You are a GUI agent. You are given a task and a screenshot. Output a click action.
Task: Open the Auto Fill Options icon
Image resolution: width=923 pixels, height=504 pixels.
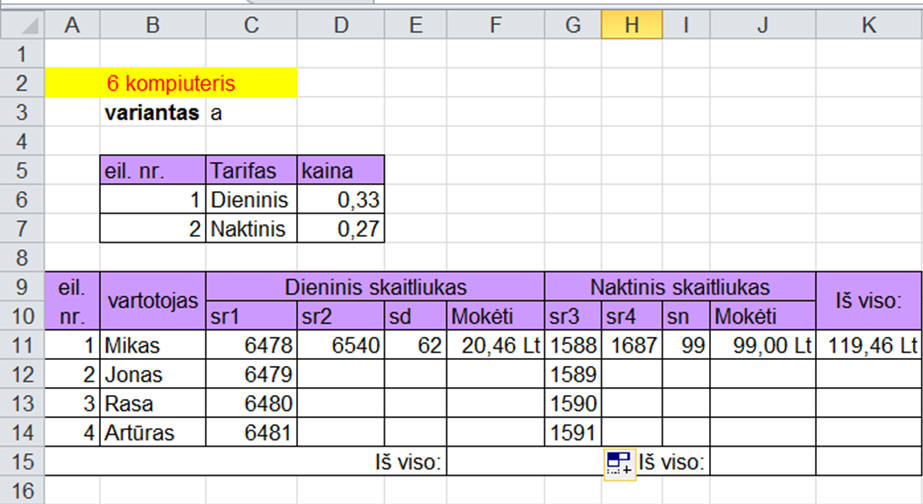(x=619, y=463)
